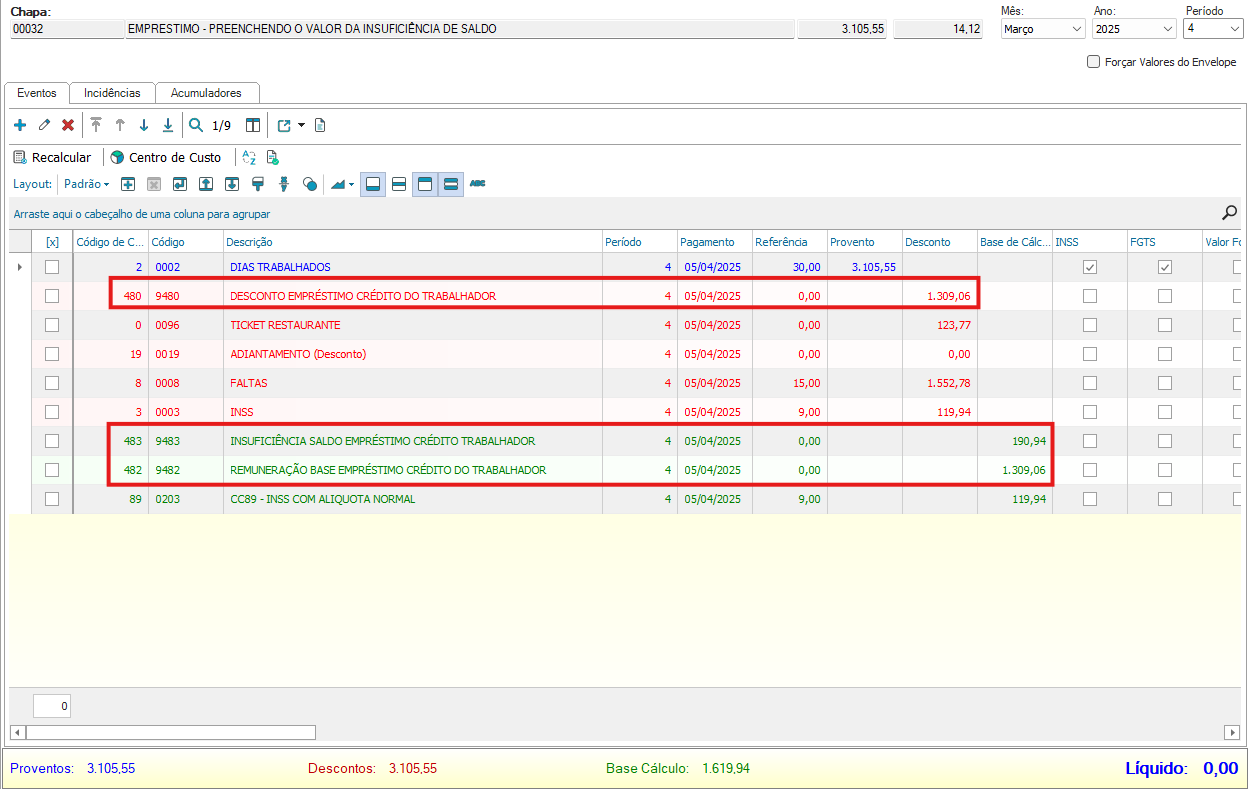The width and height of the screenshot is (1249, 789).
Task: Click the Centro de Custo cube icon
Action: (118, 158)
